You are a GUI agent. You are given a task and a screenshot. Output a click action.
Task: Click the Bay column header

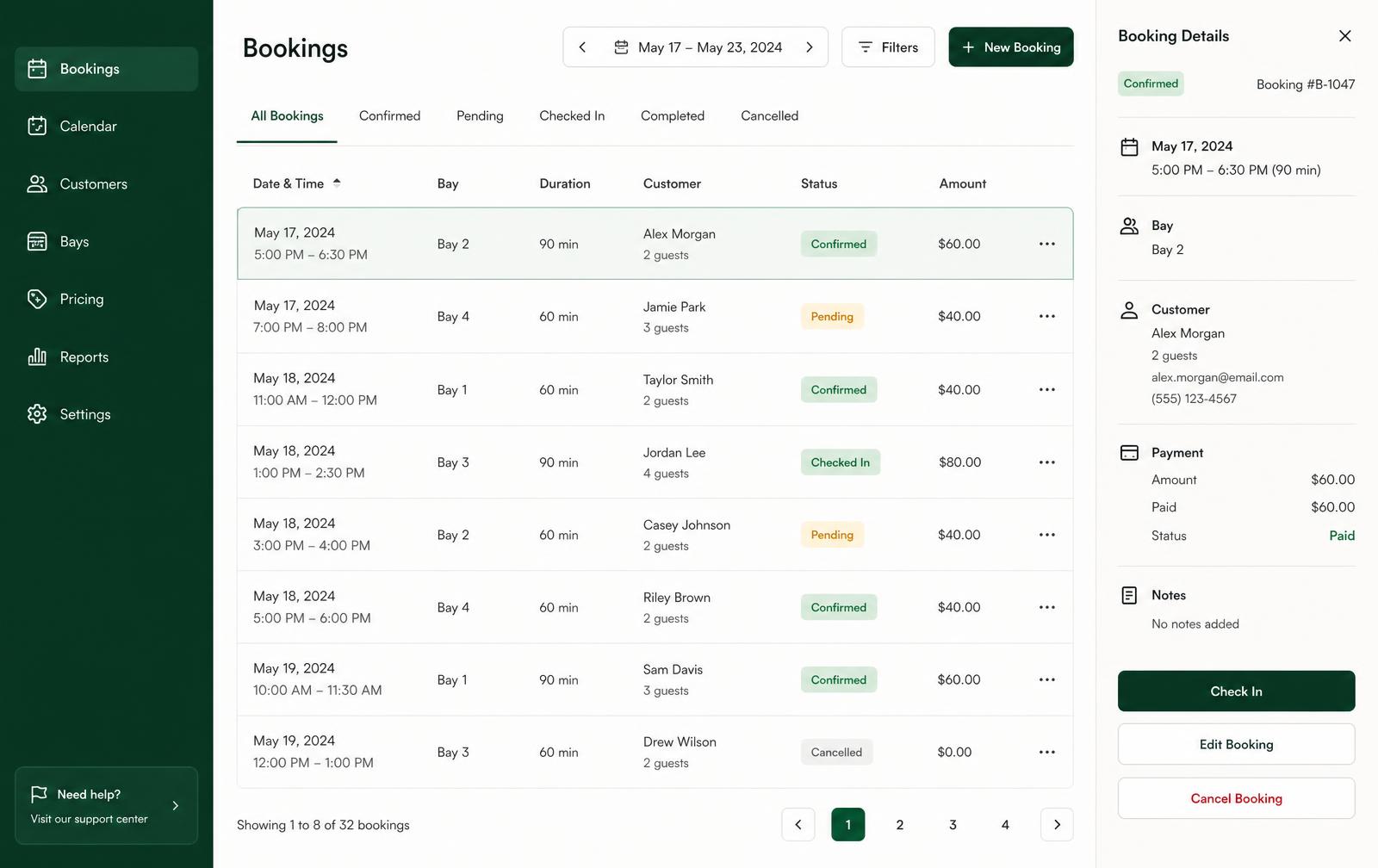(x=448, y=183)
